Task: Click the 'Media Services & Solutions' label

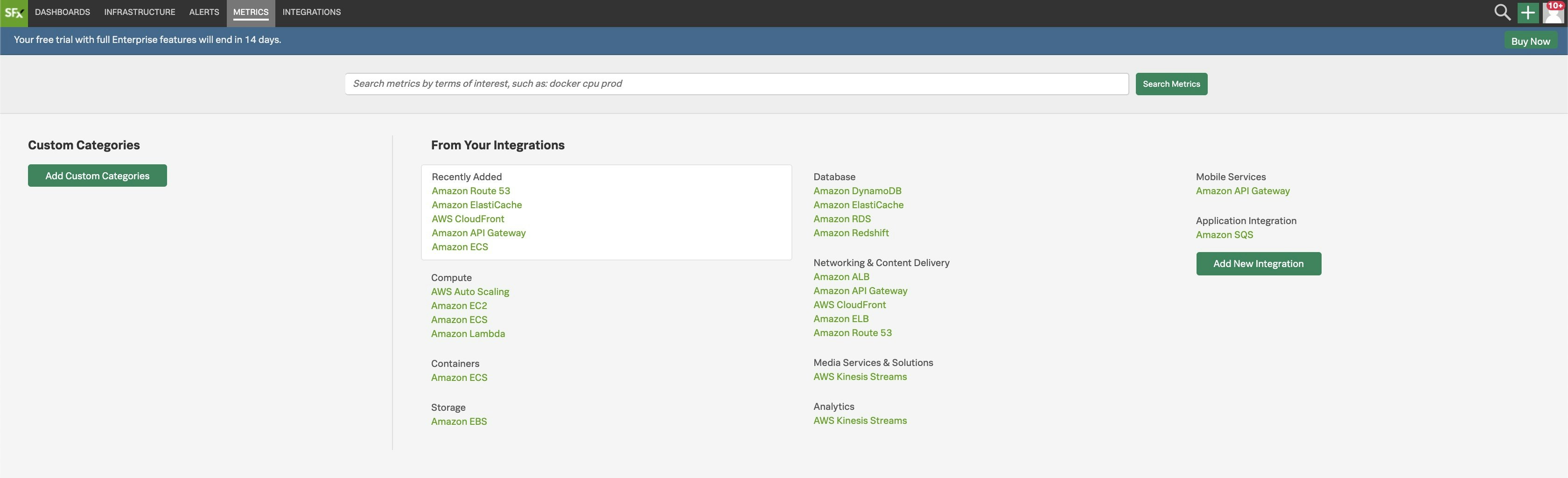Action: [873, 362]
